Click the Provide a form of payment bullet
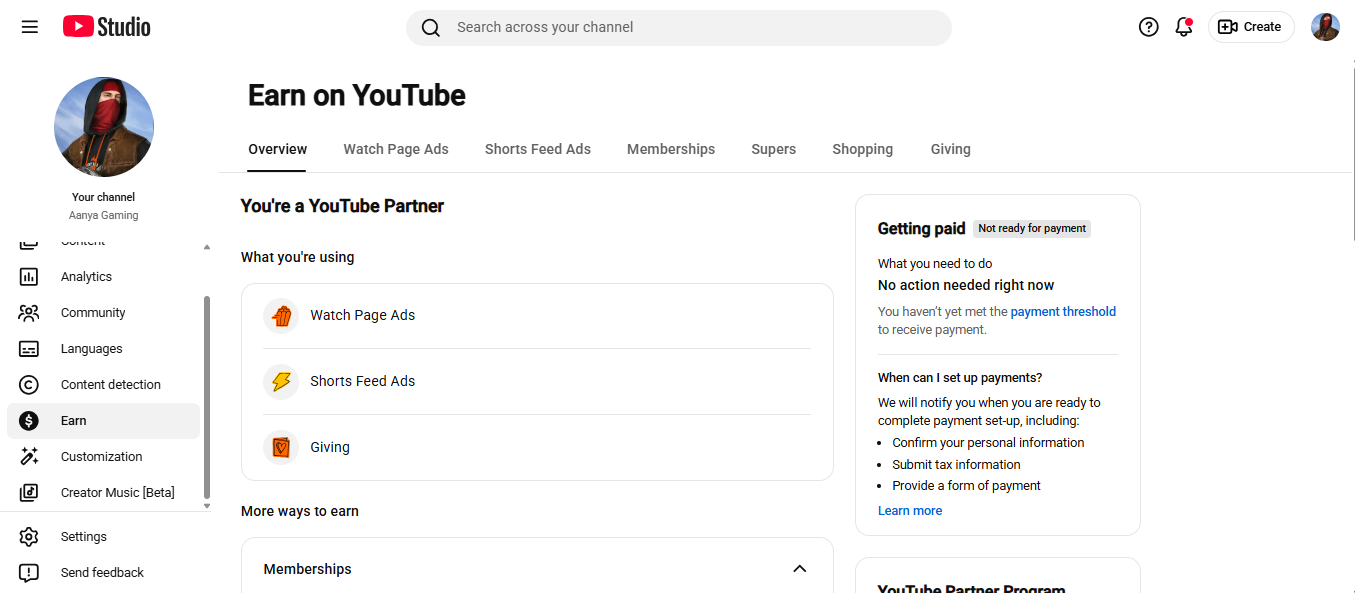This screenshot has width=1355, height=593. [966, 486]
